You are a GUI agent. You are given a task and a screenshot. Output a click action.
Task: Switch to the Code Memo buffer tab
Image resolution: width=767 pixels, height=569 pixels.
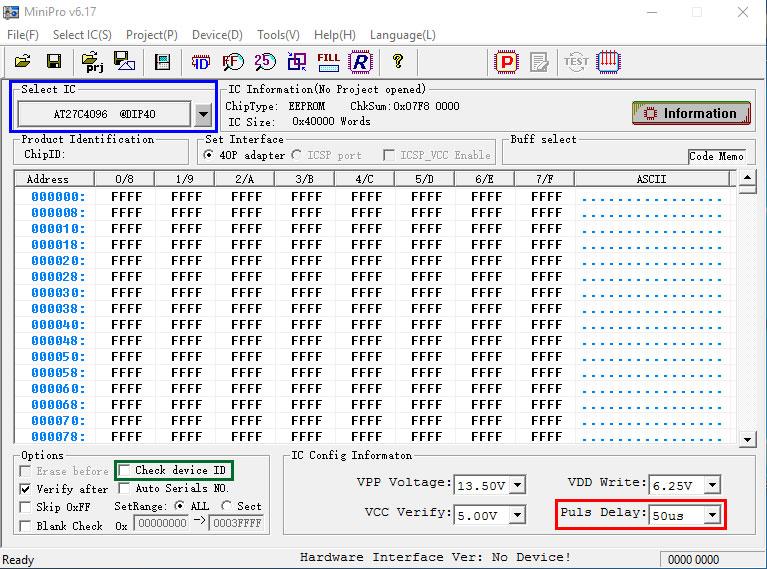tap(716, 156)
